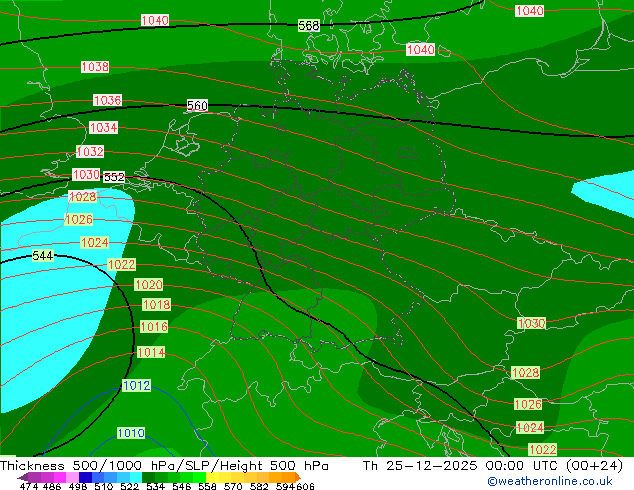Viewport: 634px width, 490px height.
Task: Click the 1038 isobar label
Action: tap(95, 67)
